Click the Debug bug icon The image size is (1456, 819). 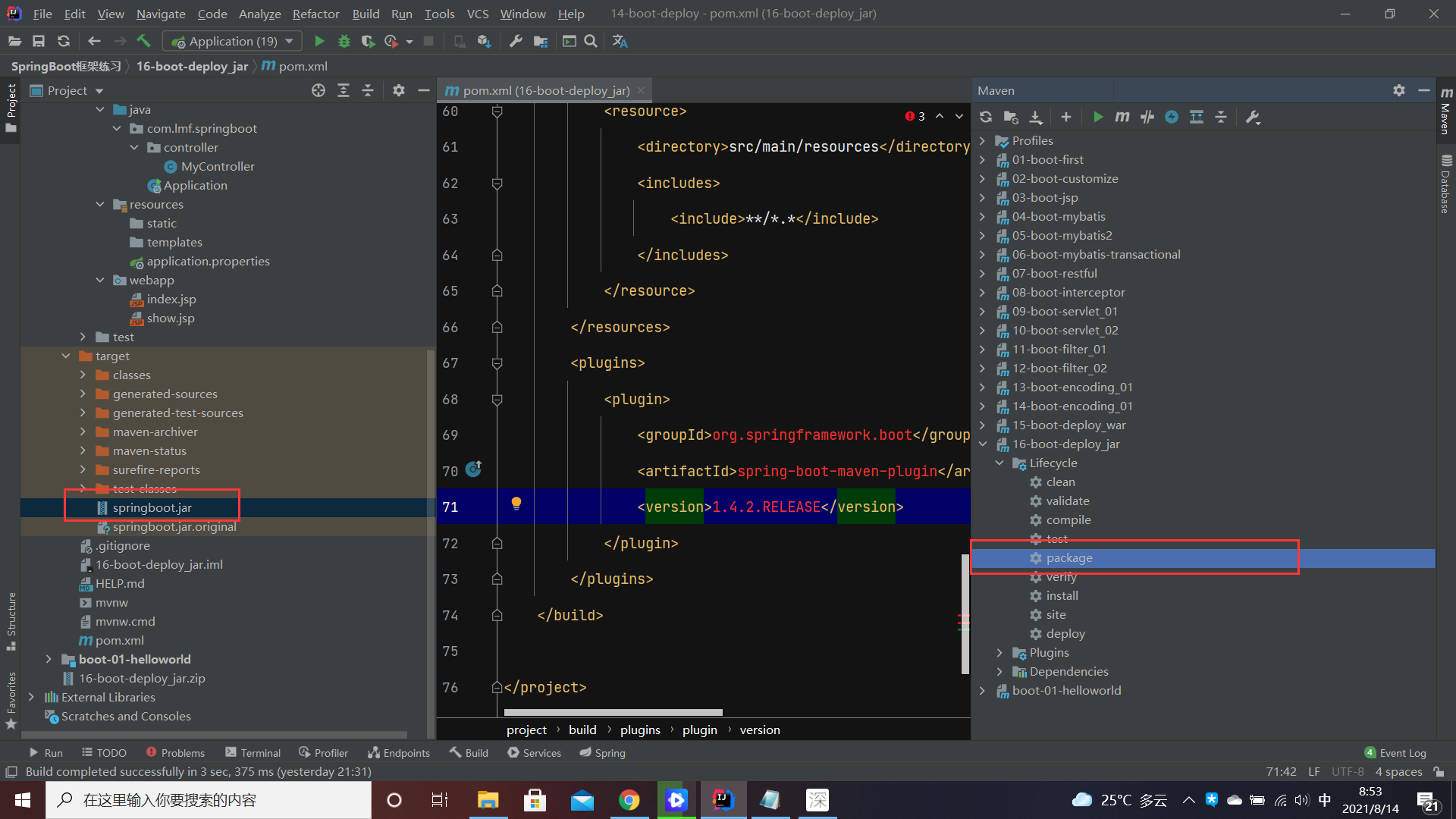(344, 41)
